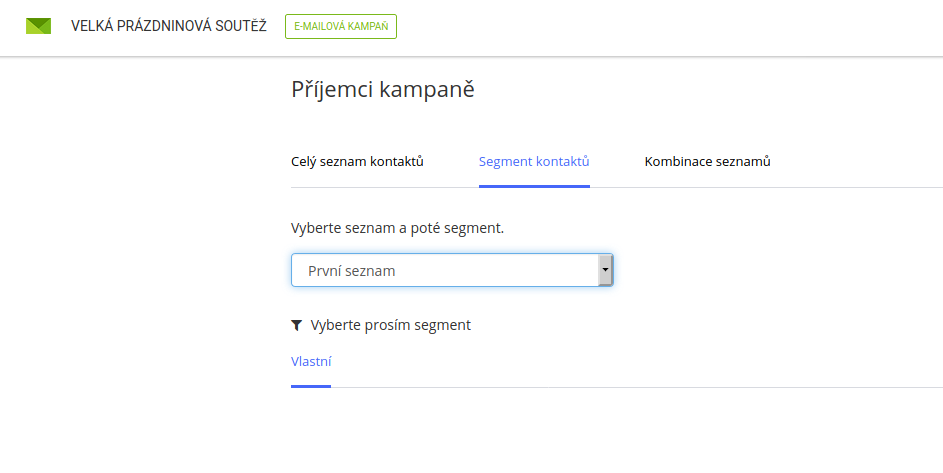
Task: Click blue underline beneath 'Vlastní'
Action: 311,386
